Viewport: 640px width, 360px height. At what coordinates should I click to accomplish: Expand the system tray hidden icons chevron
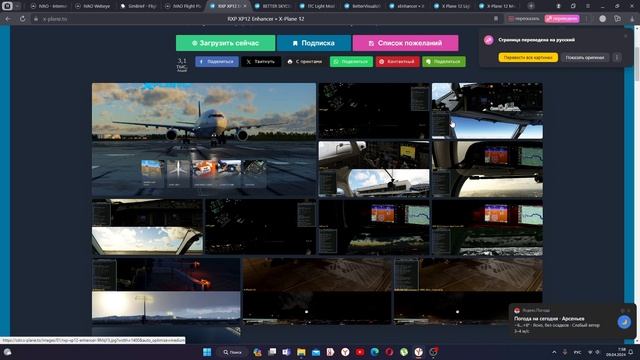click(554, 352)
